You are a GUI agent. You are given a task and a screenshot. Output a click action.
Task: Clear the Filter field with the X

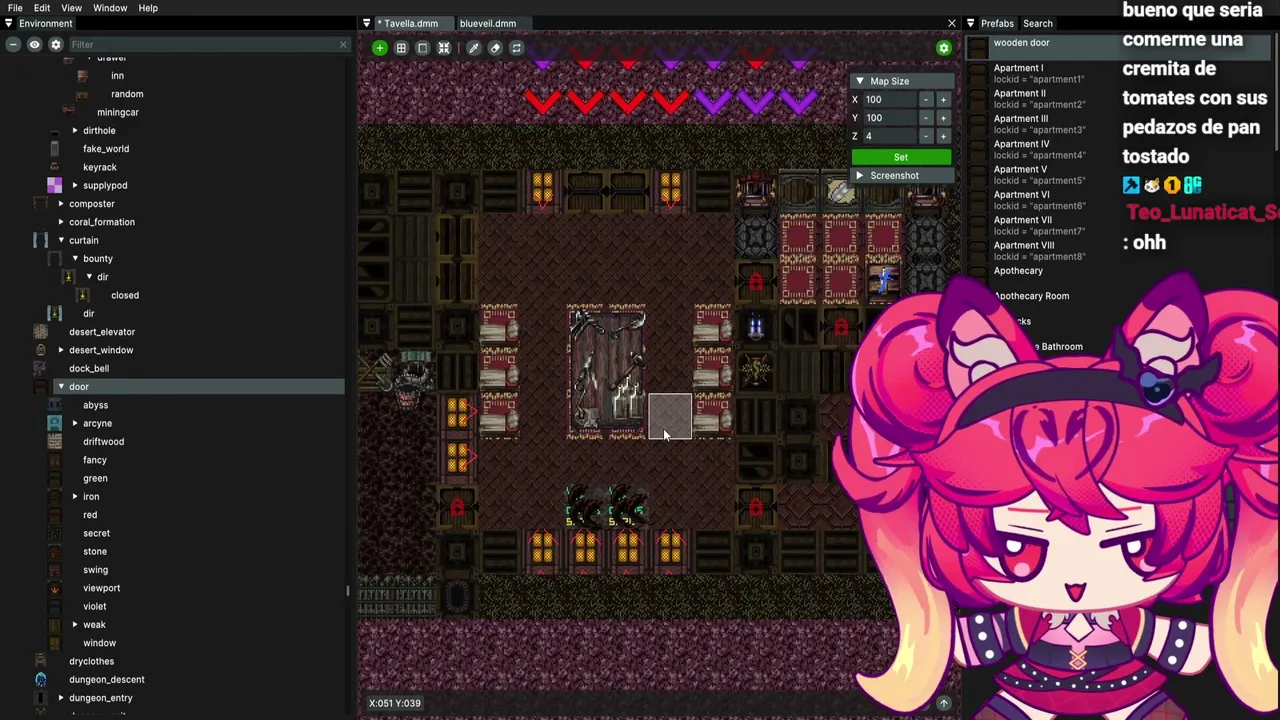pos(343,44)
